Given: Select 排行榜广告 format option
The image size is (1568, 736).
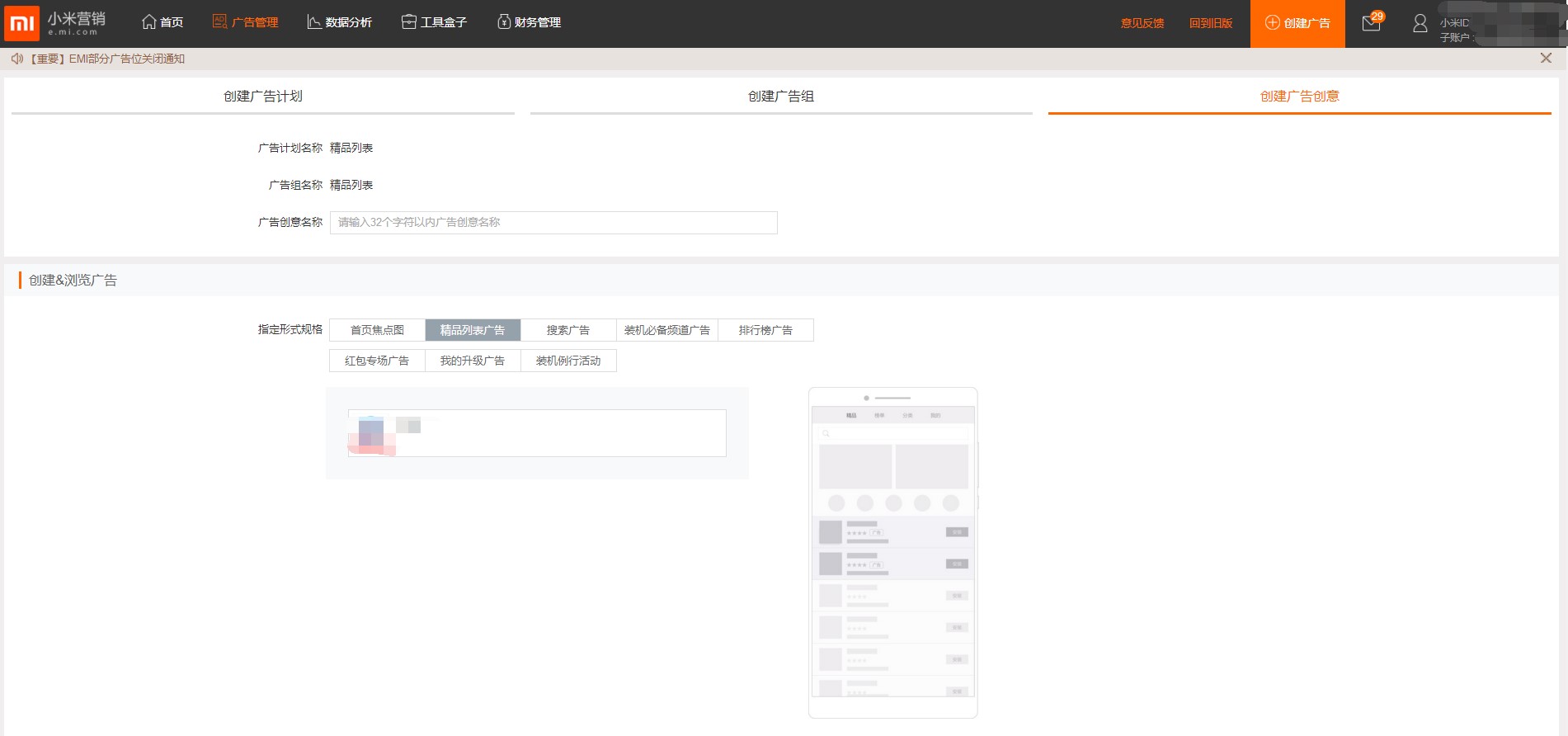Looking at the screenshot, I should tap(765, 330).
